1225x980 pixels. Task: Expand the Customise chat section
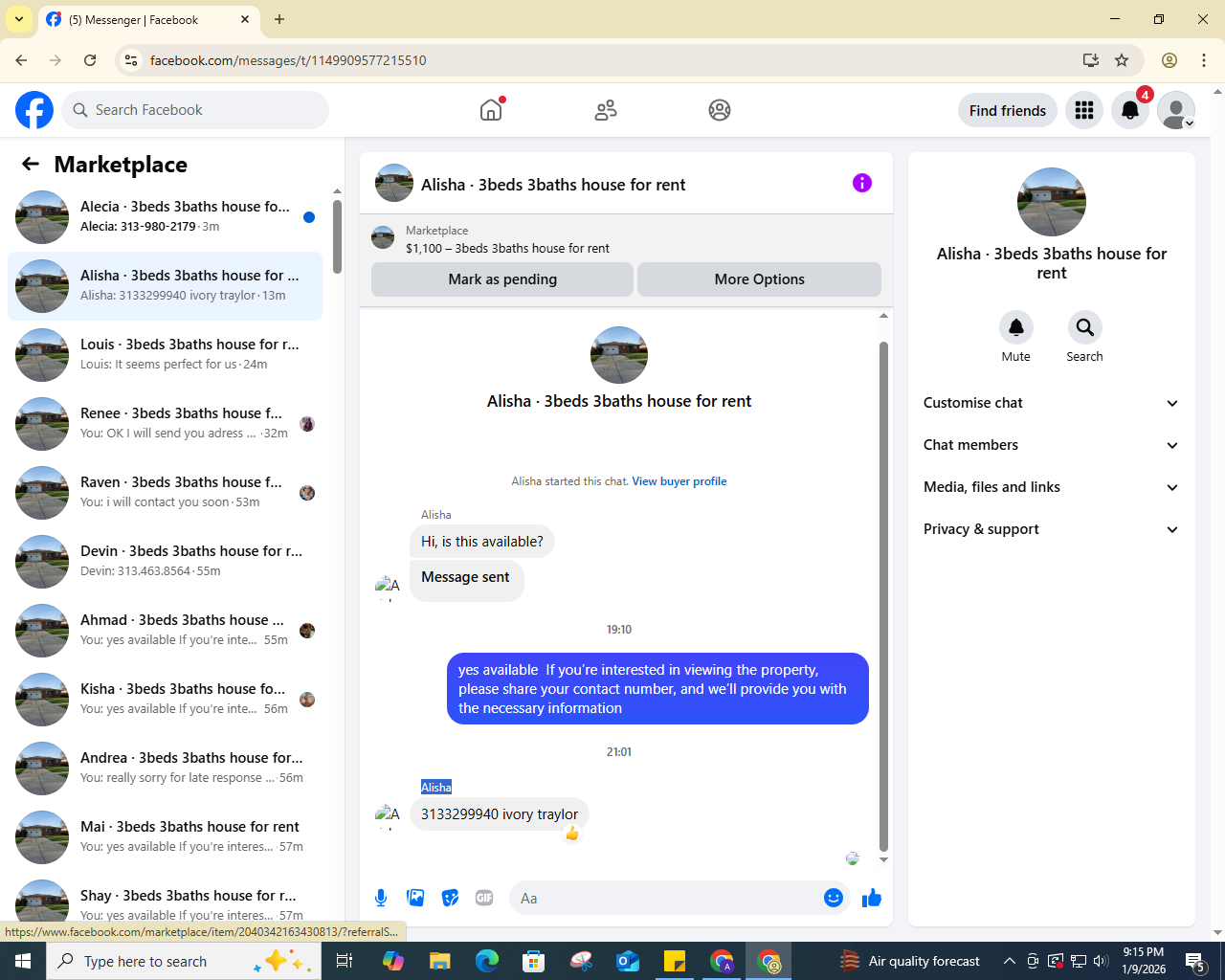(x=1051, y=403)
